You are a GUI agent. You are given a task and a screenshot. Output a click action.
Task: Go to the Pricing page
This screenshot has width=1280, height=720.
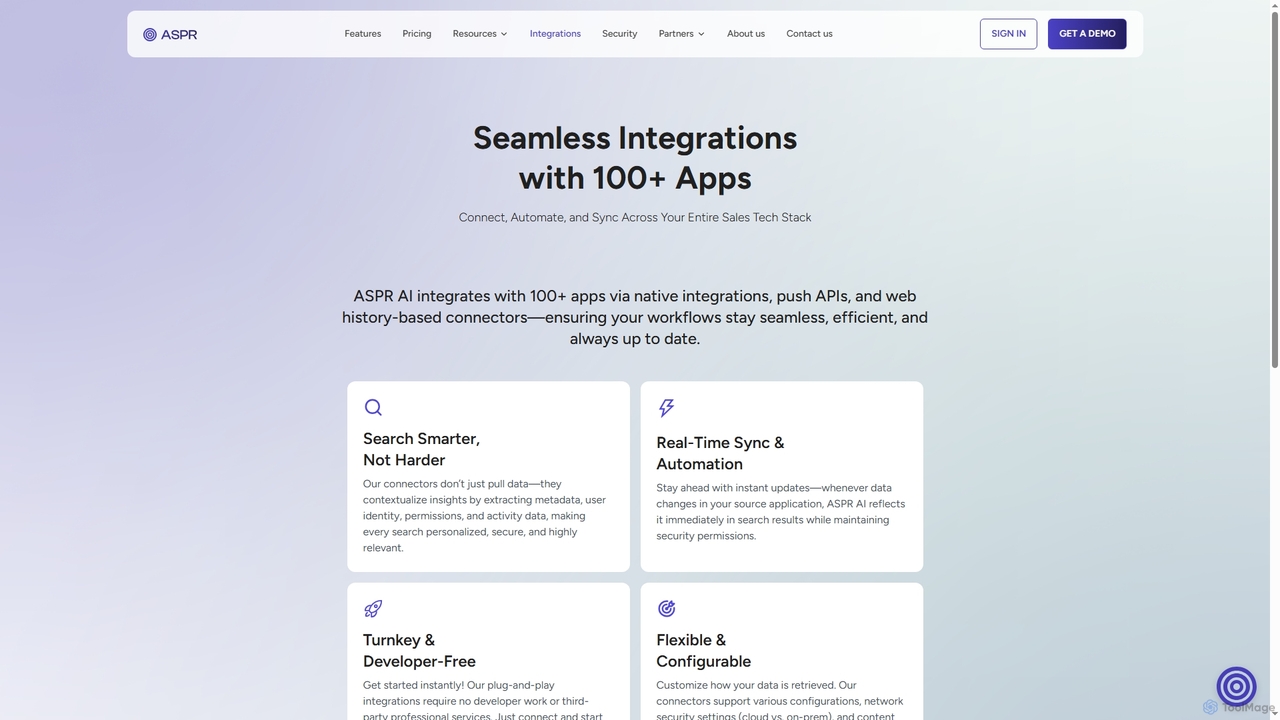click(417, 34)
